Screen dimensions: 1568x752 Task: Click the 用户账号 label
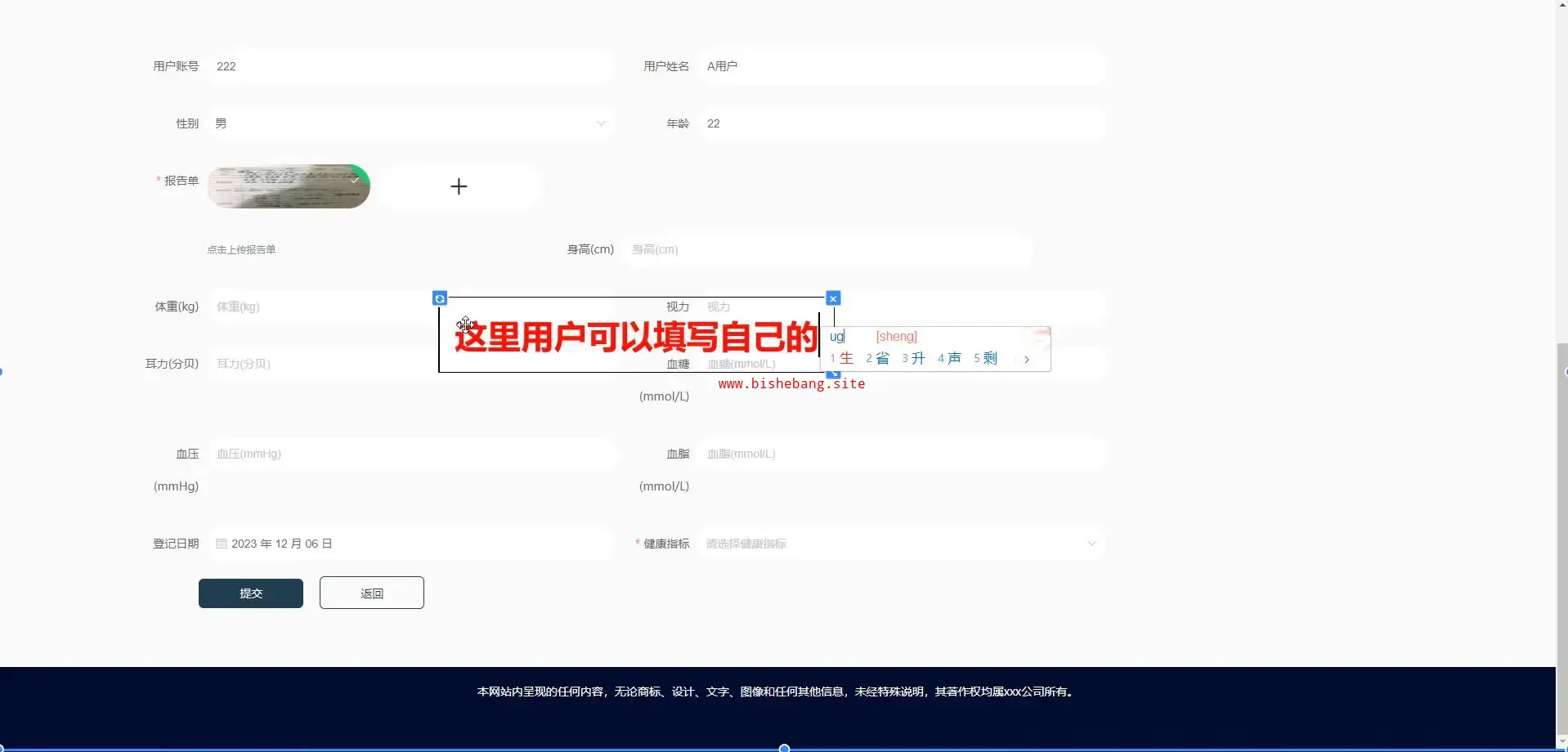click(x=176, y=66)
